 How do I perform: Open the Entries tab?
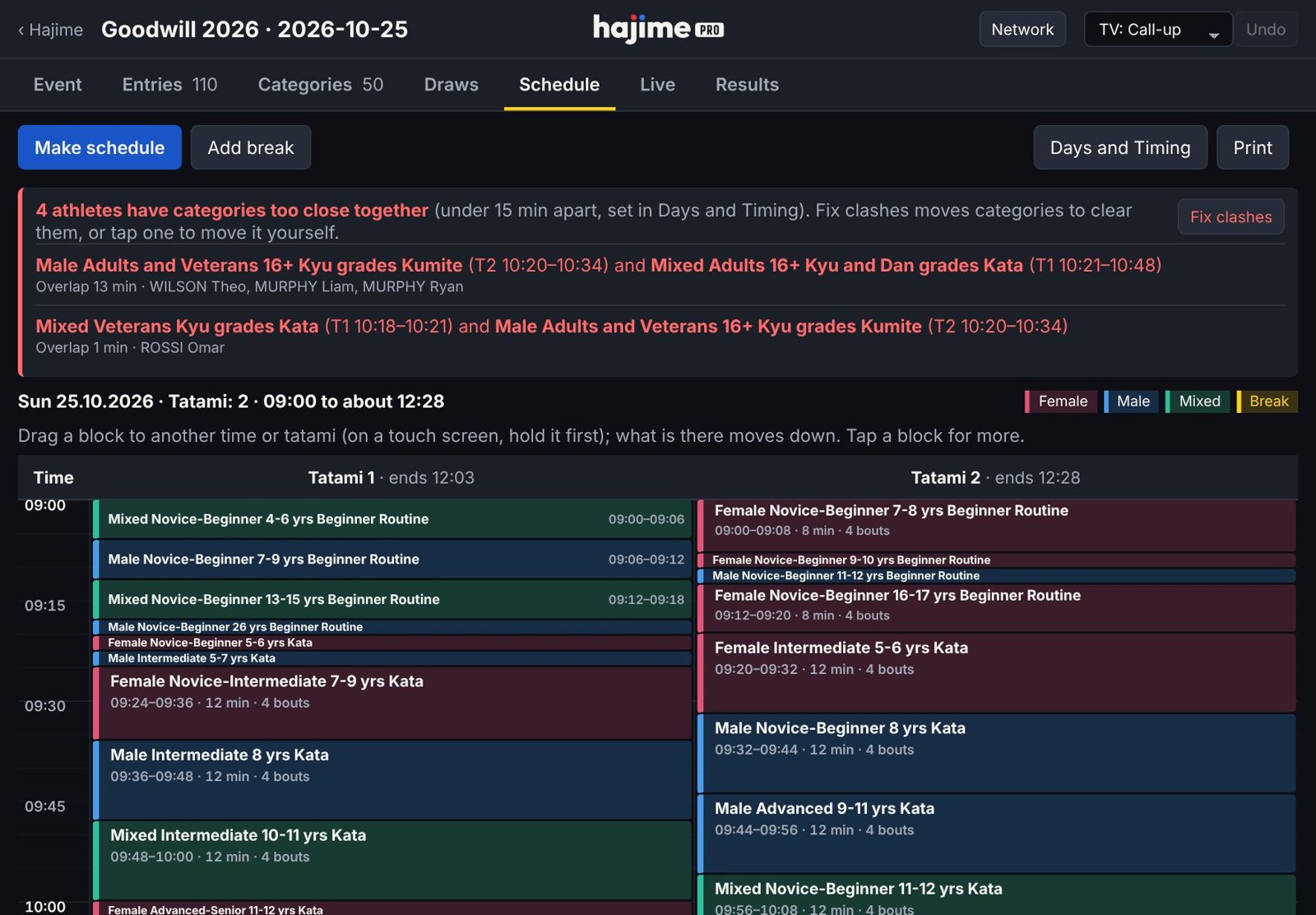click(x=169, y=85)
